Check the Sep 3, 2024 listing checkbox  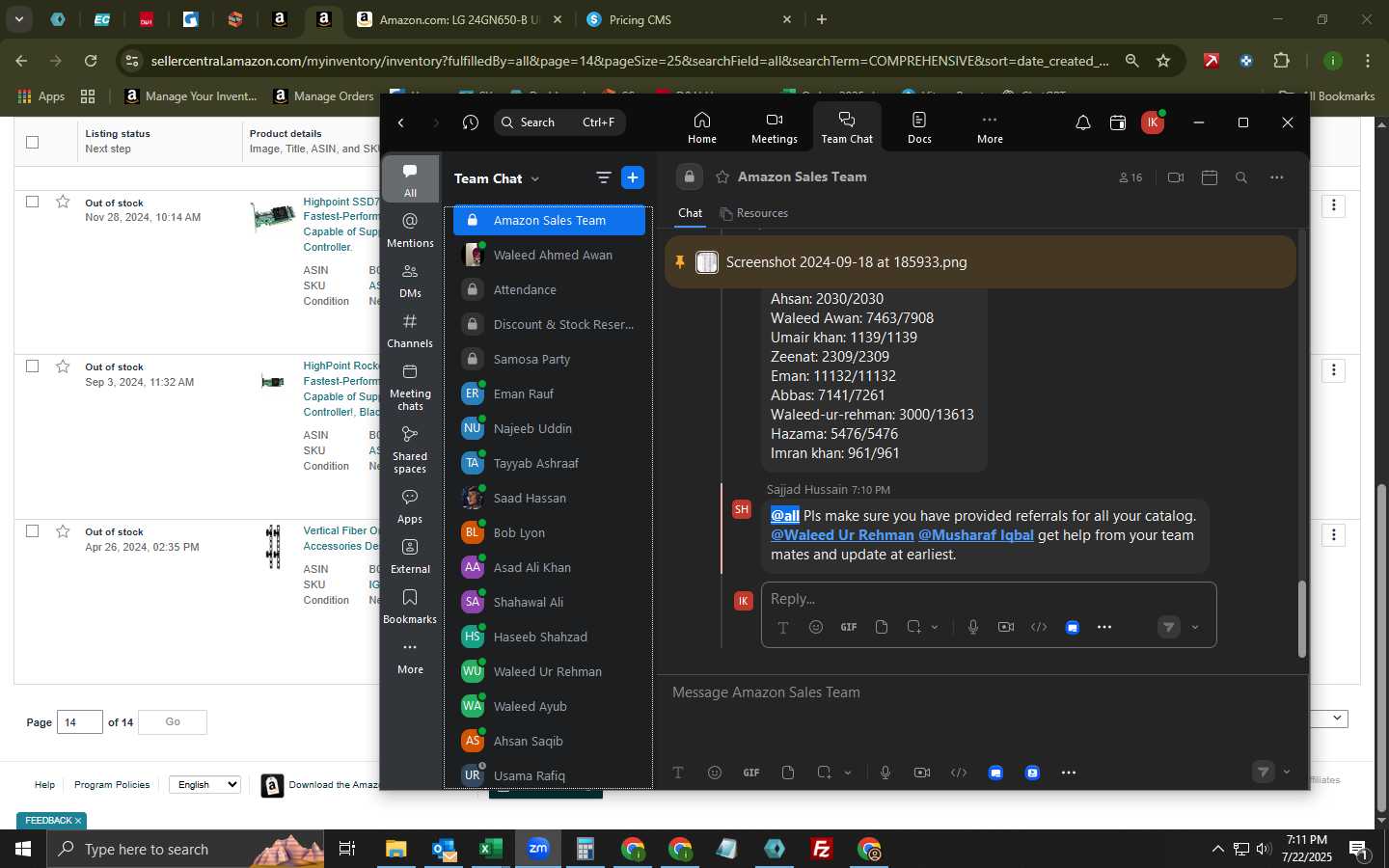coord(32,366)
